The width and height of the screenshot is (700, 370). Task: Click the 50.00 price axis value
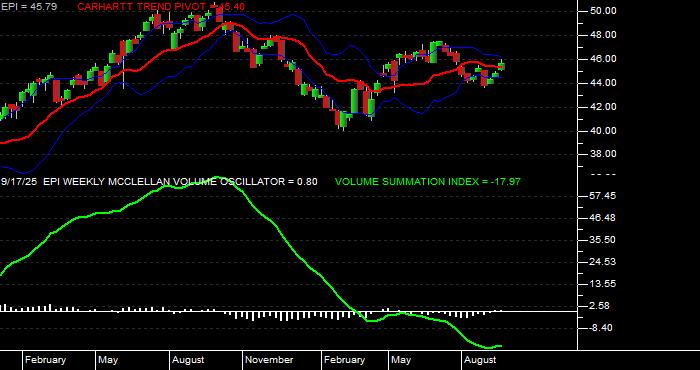tap(603, 11)
